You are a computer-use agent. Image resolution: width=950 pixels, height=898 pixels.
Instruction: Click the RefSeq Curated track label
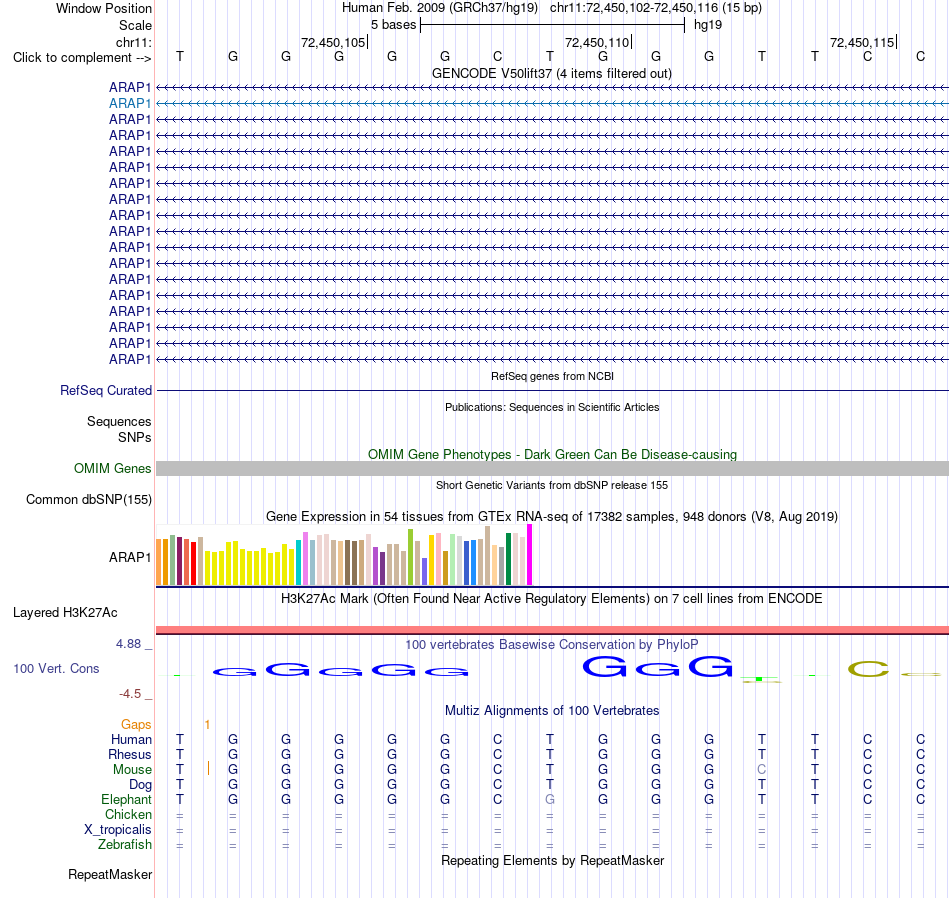105,390
